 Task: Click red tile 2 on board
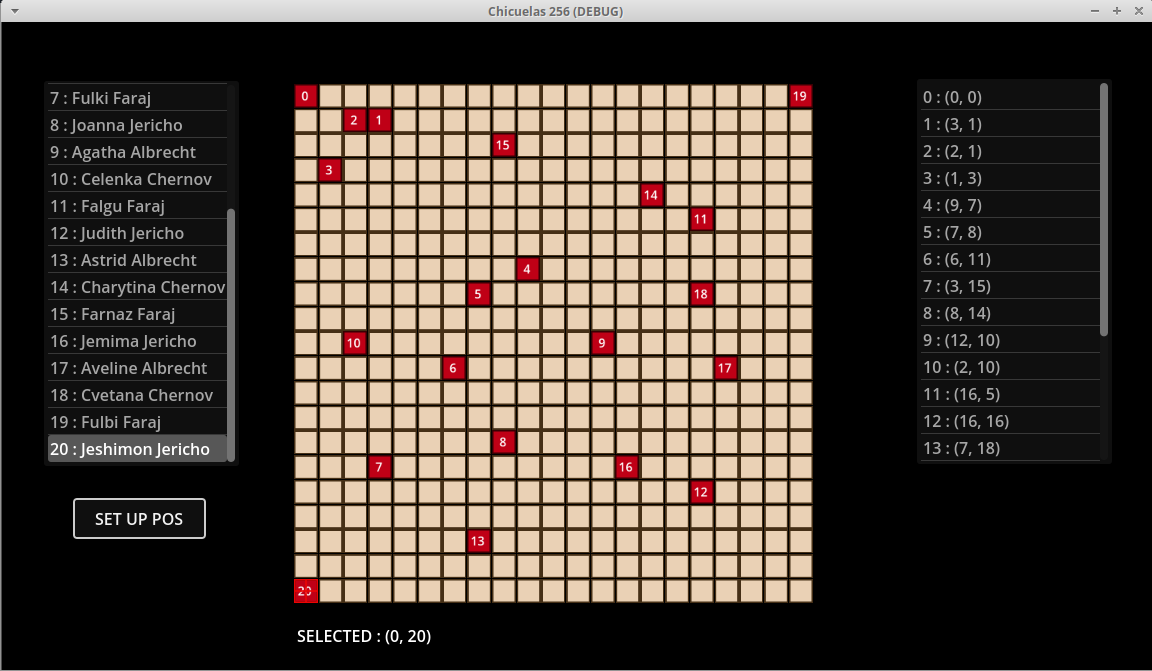[354, 120]
